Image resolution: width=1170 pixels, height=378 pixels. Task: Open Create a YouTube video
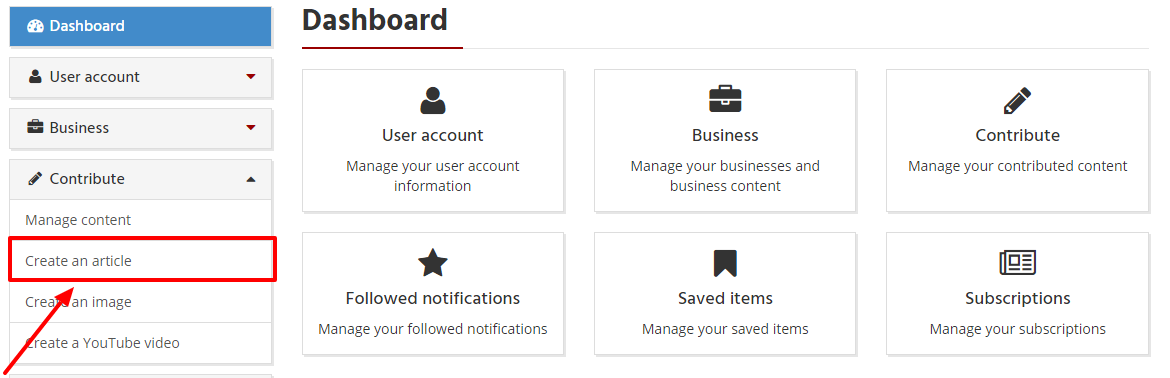pyautogui.click(x=102, y=343)
